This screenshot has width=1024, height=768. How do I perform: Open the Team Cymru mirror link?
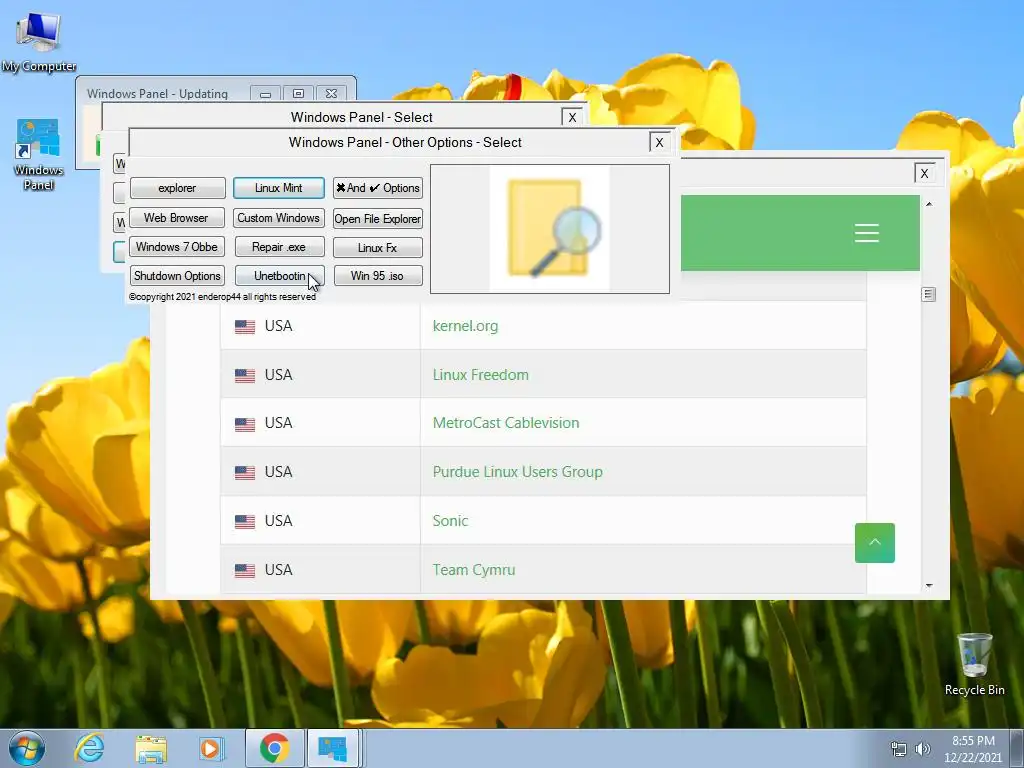point(473,569)
